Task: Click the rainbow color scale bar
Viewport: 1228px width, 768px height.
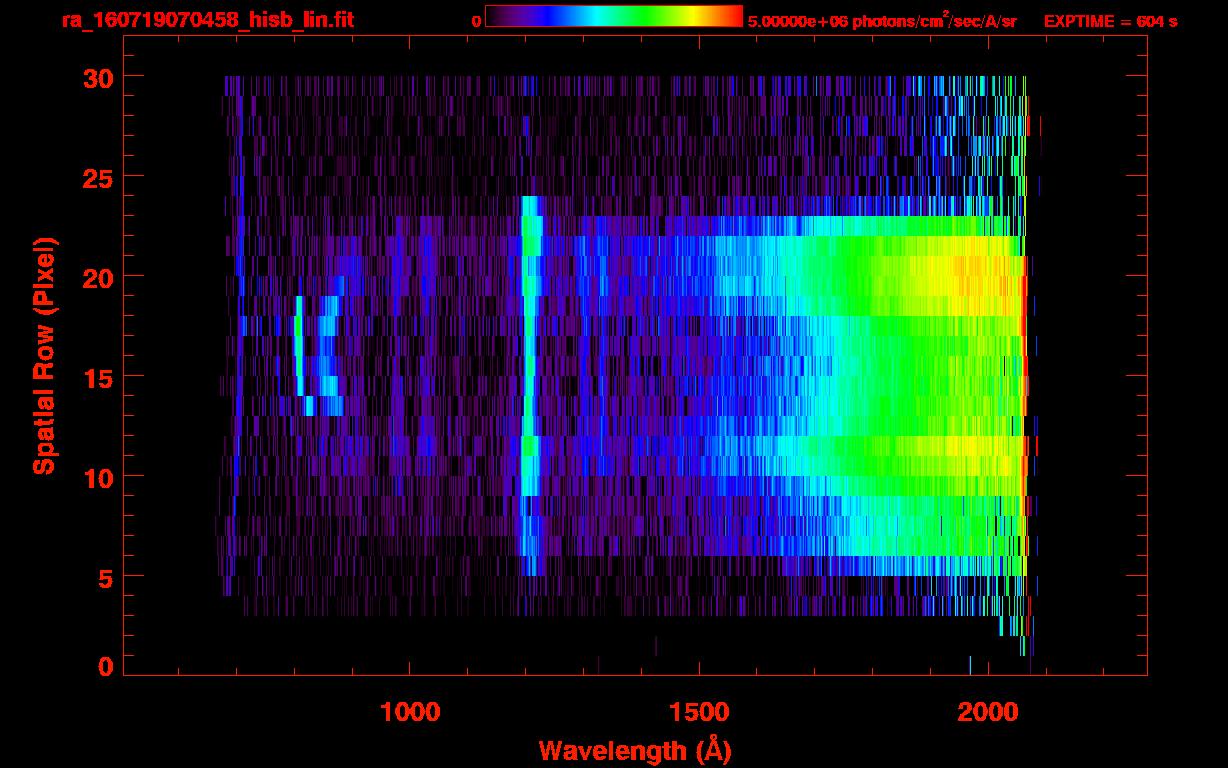Action: click(613, 16)
